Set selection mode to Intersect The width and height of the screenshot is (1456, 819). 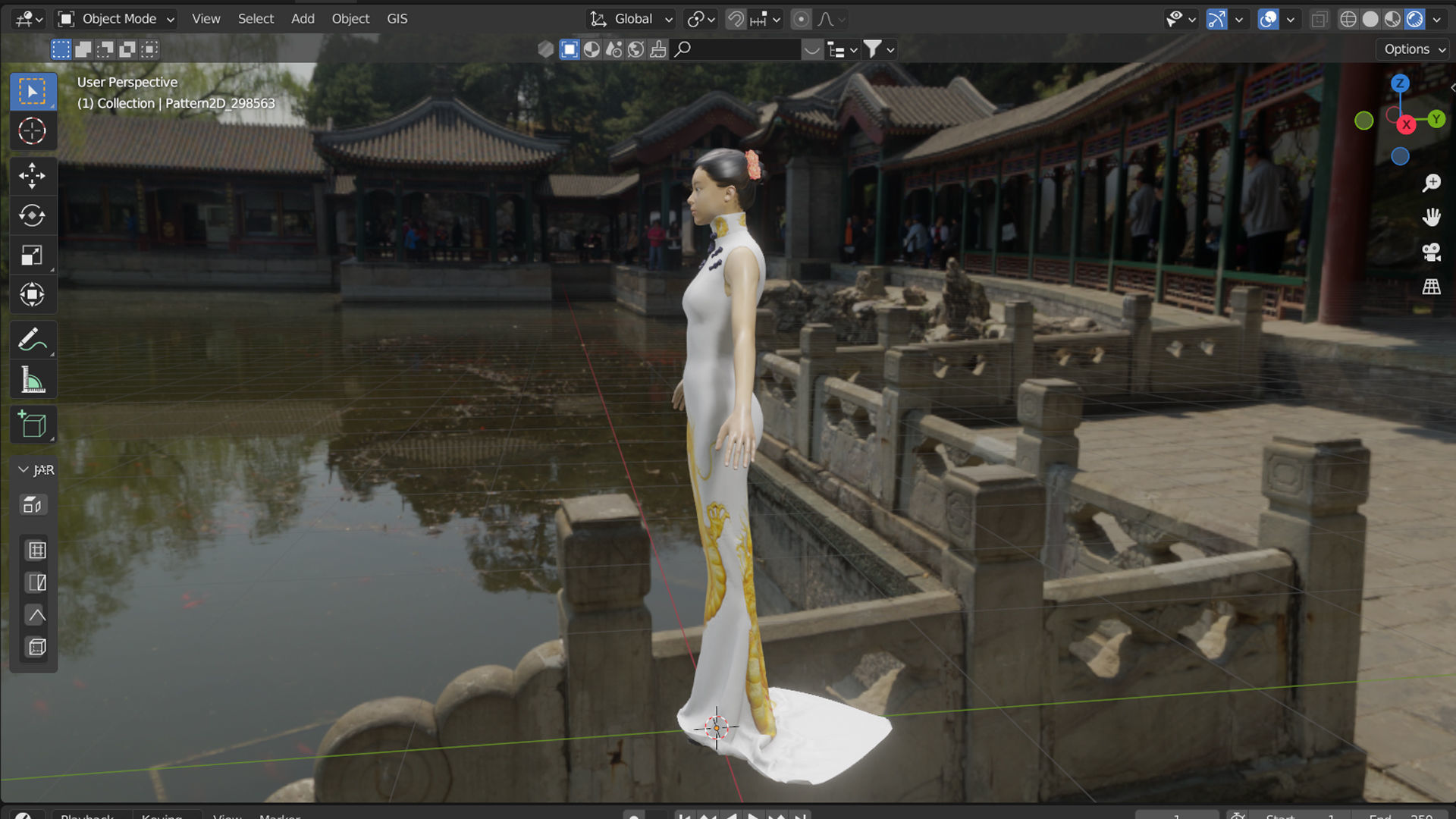(150, 49)
